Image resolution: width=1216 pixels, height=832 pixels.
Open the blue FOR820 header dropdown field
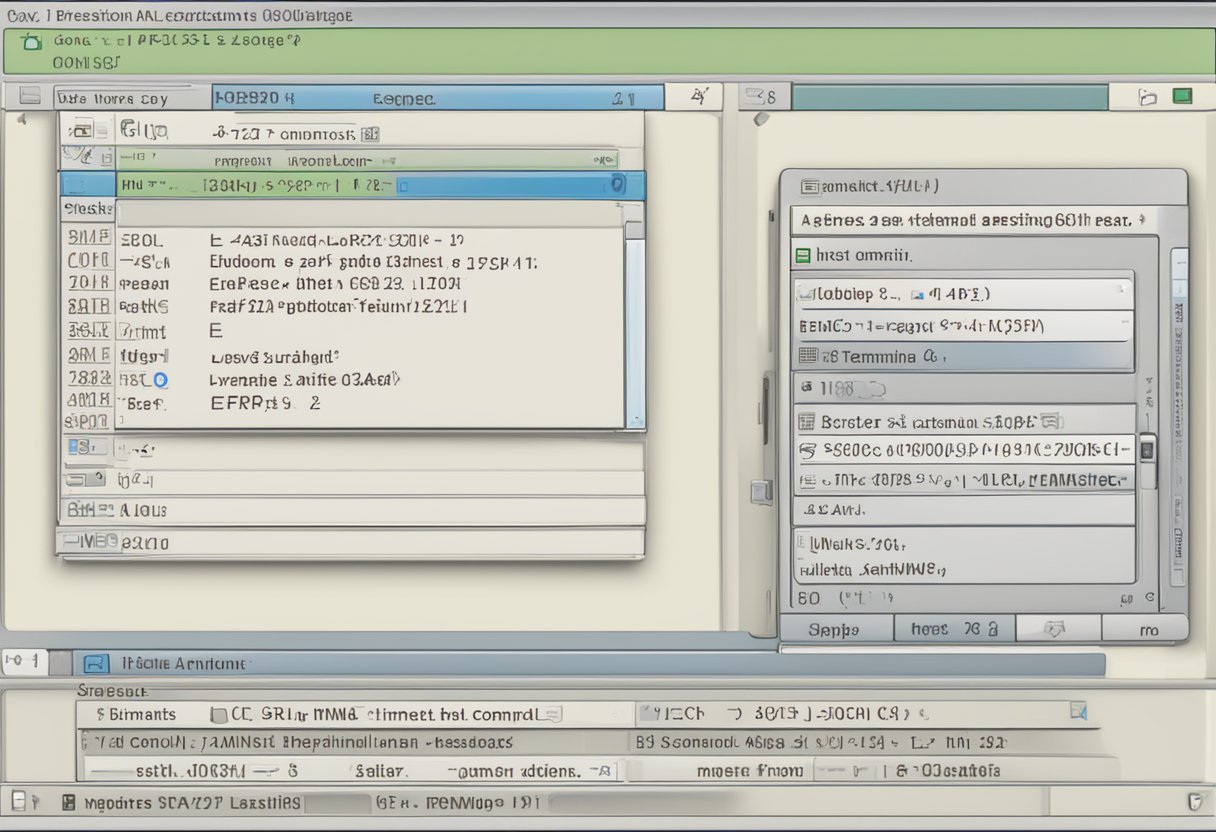(x=437, y=98)
